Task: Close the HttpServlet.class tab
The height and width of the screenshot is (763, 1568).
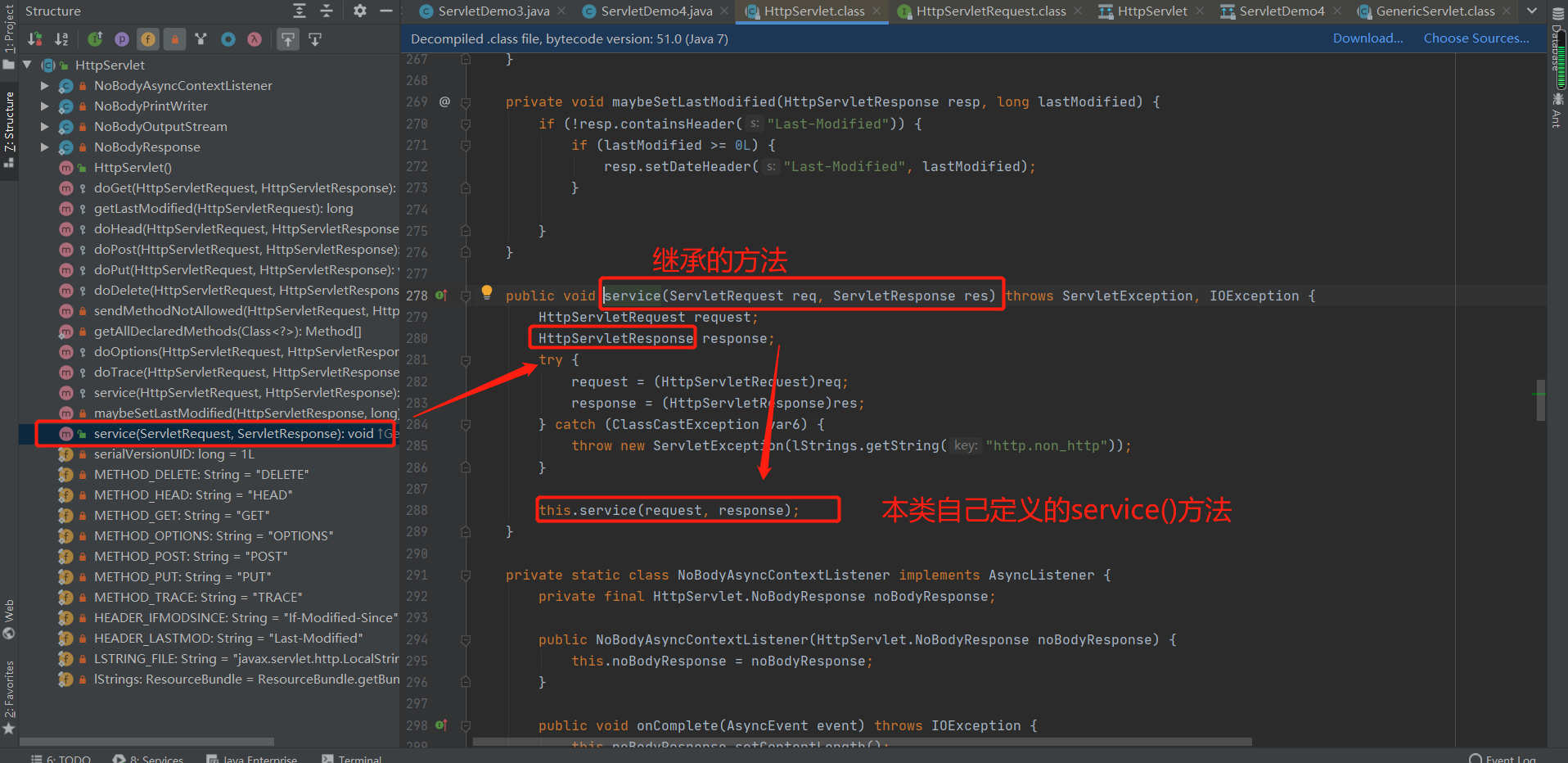Action: click(876, 11)
